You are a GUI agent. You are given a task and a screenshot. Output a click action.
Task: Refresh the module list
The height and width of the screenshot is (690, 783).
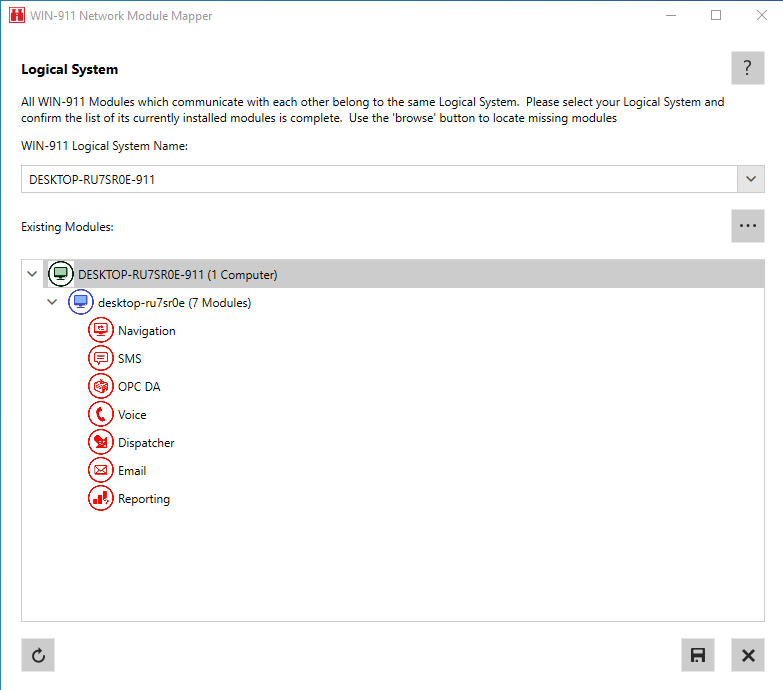[x=38, y=655]
